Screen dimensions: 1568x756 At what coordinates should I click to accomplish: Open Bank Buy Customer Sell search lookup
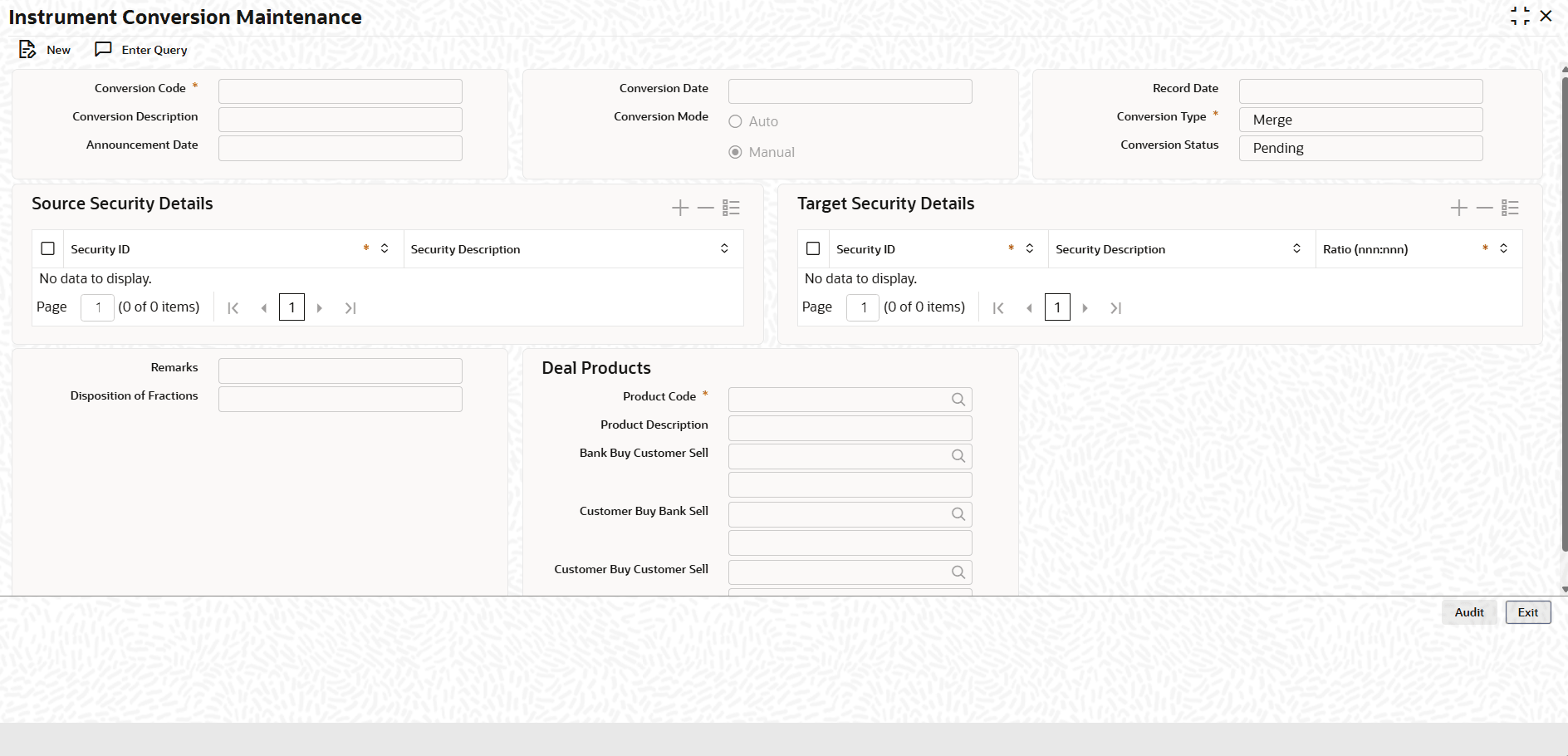coord(958,456)
